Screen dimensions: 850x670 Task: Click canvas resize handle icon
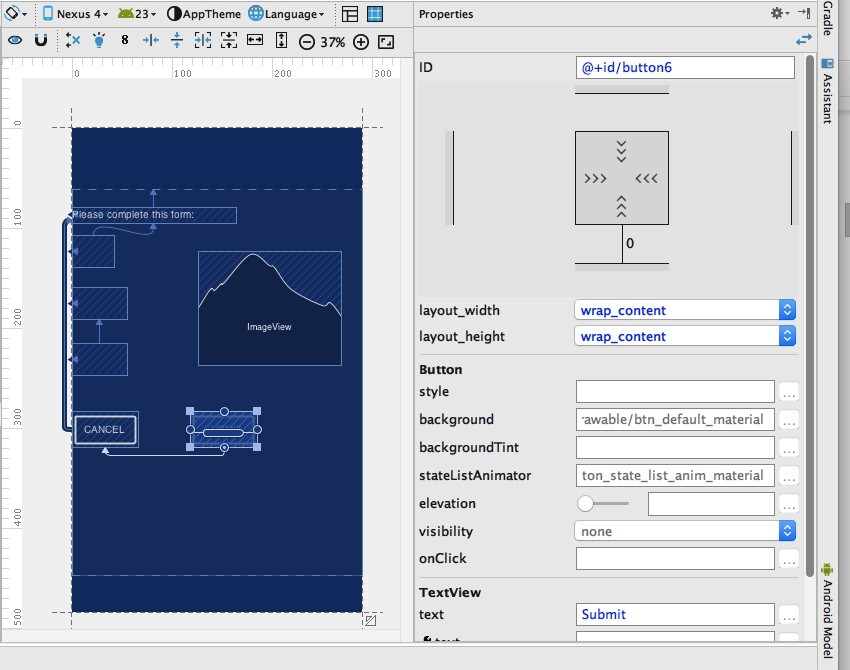click(370, 621)
